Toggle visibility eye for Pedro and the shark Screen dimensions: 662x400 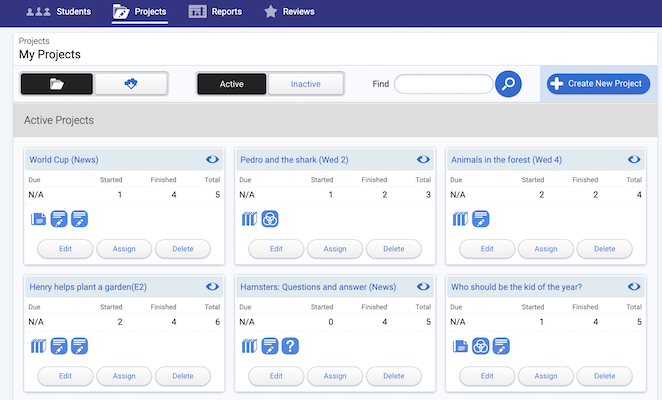[423, 159]
